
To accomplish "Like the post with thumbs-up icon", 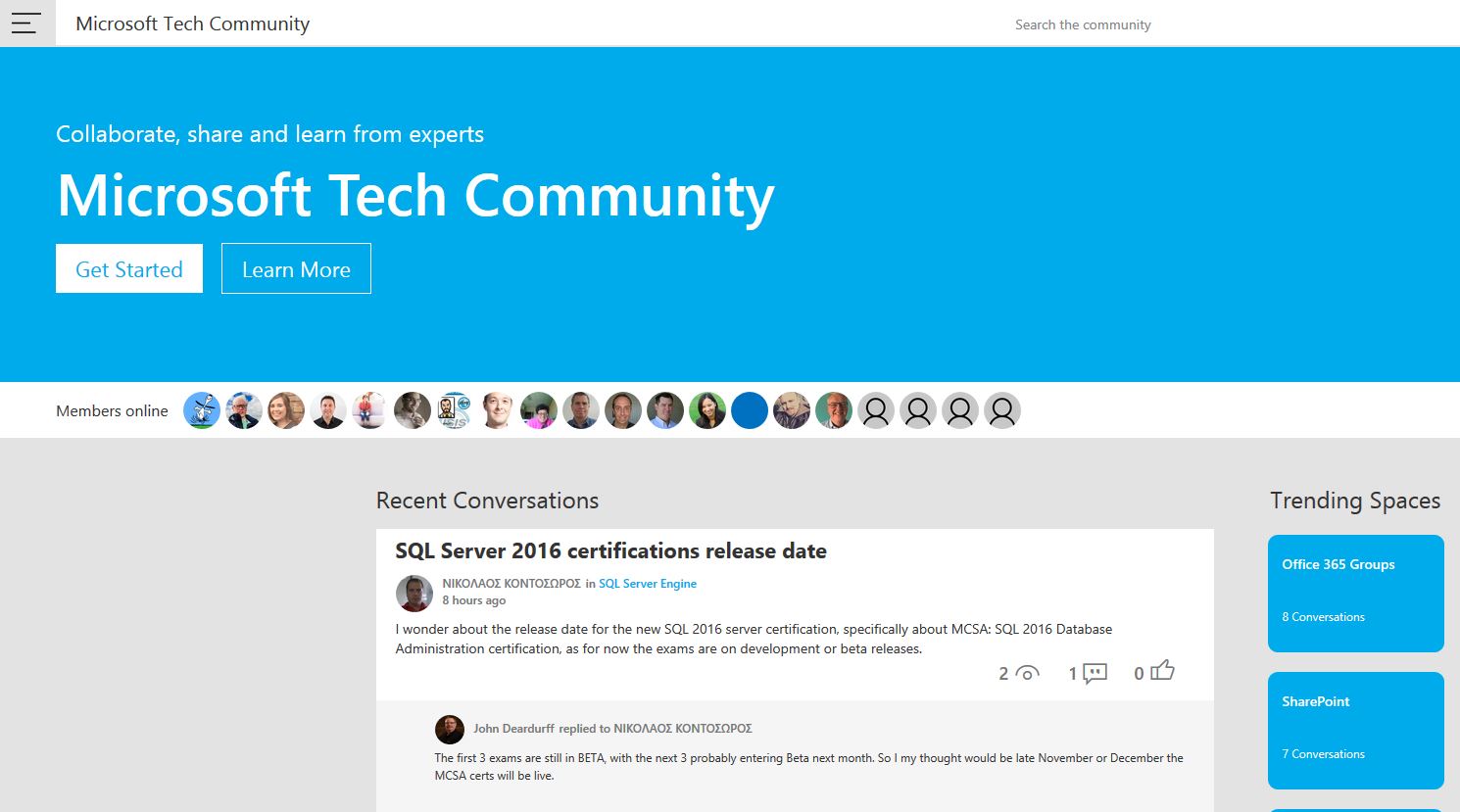I will tap(1162, 671).
